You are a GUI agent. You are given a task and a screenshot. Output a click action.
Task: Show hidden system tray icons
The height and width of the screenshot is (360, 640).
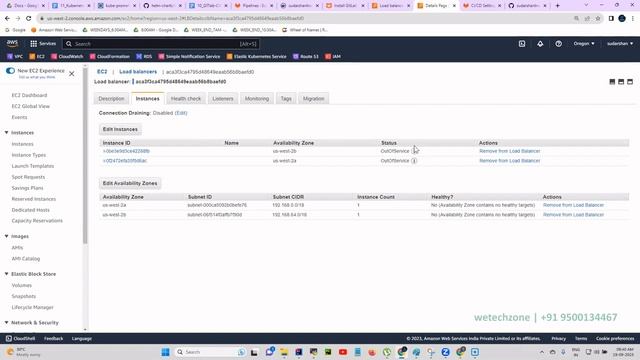tap(542, 352)
